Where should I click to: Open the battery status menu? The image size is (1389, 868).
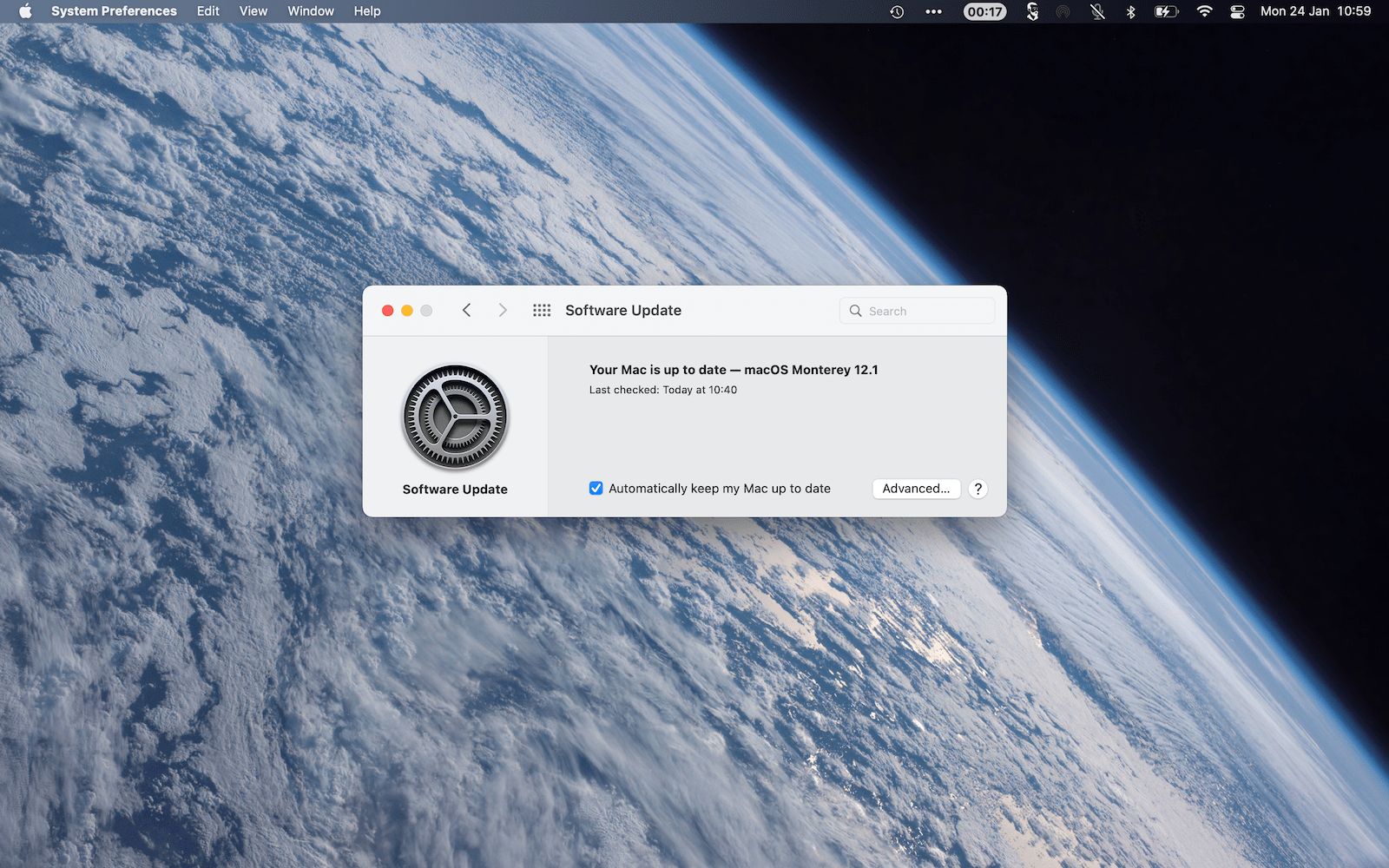pos(1166,11)
